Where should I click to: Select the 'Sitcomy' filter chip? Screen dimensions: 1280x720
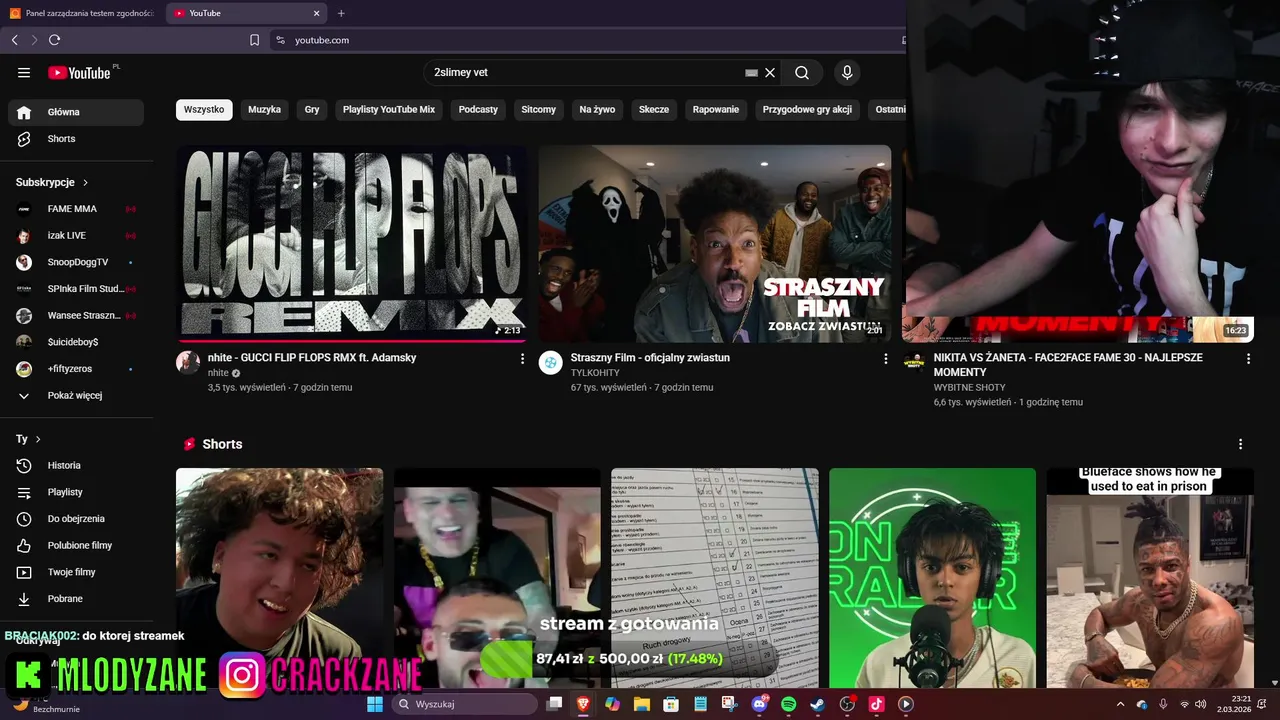[x=538, y=109]
